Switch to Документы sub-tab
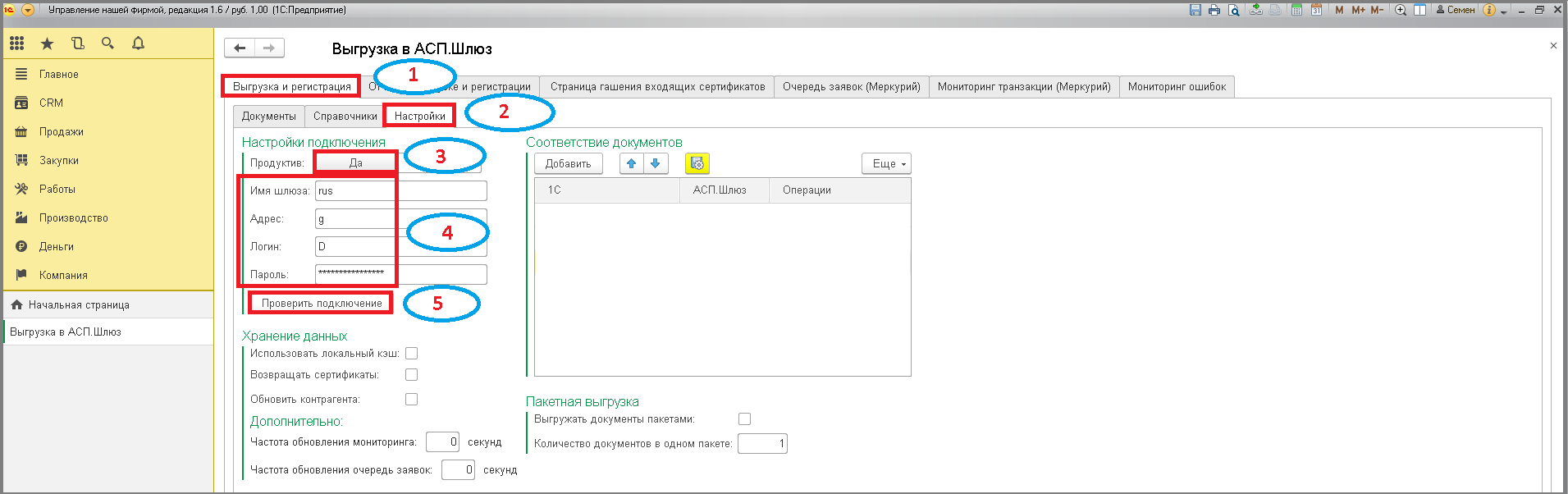Image resolution: width=1568 pixels, height=494 pixels. tap(269, 116)
